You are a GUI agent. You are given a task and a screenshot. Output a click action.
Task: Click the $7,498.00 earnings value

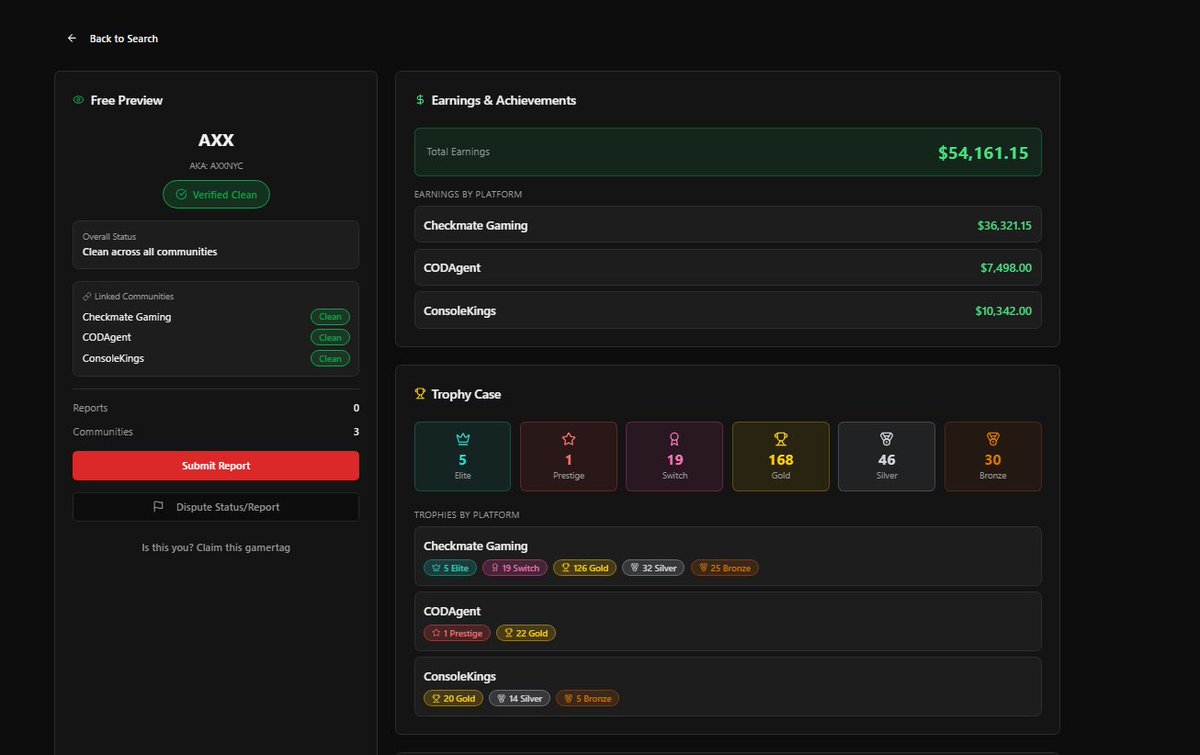pyautogui.click(x=1006, y=268)
